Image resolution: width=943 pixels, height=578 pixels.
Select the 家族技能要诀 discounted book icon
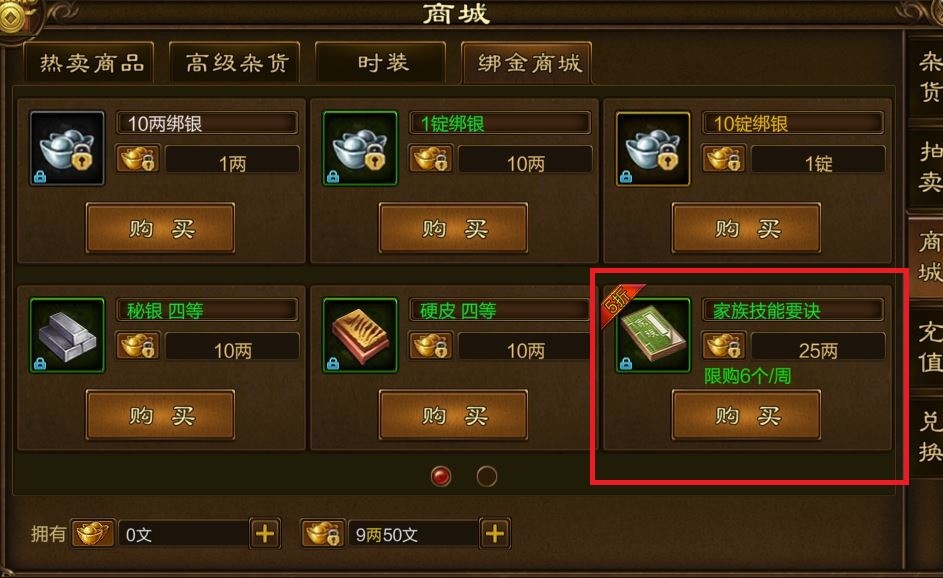pyautogui.click(x=653, y=335)
